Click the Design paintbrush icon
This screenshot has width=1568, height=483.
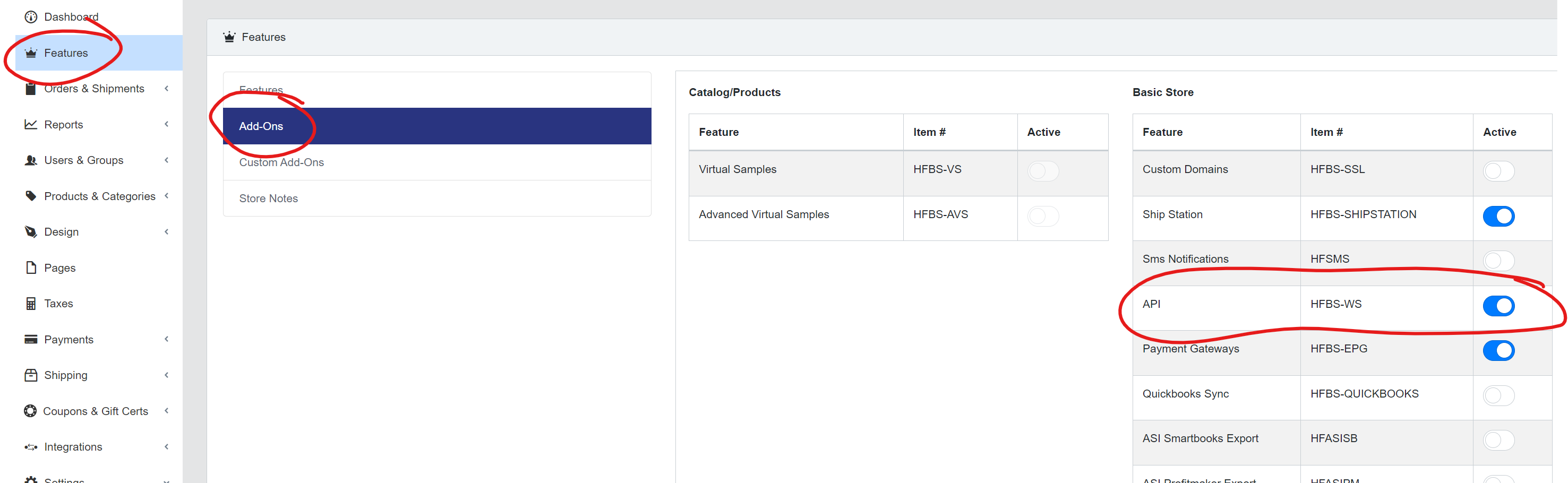[x=30, y=232]
